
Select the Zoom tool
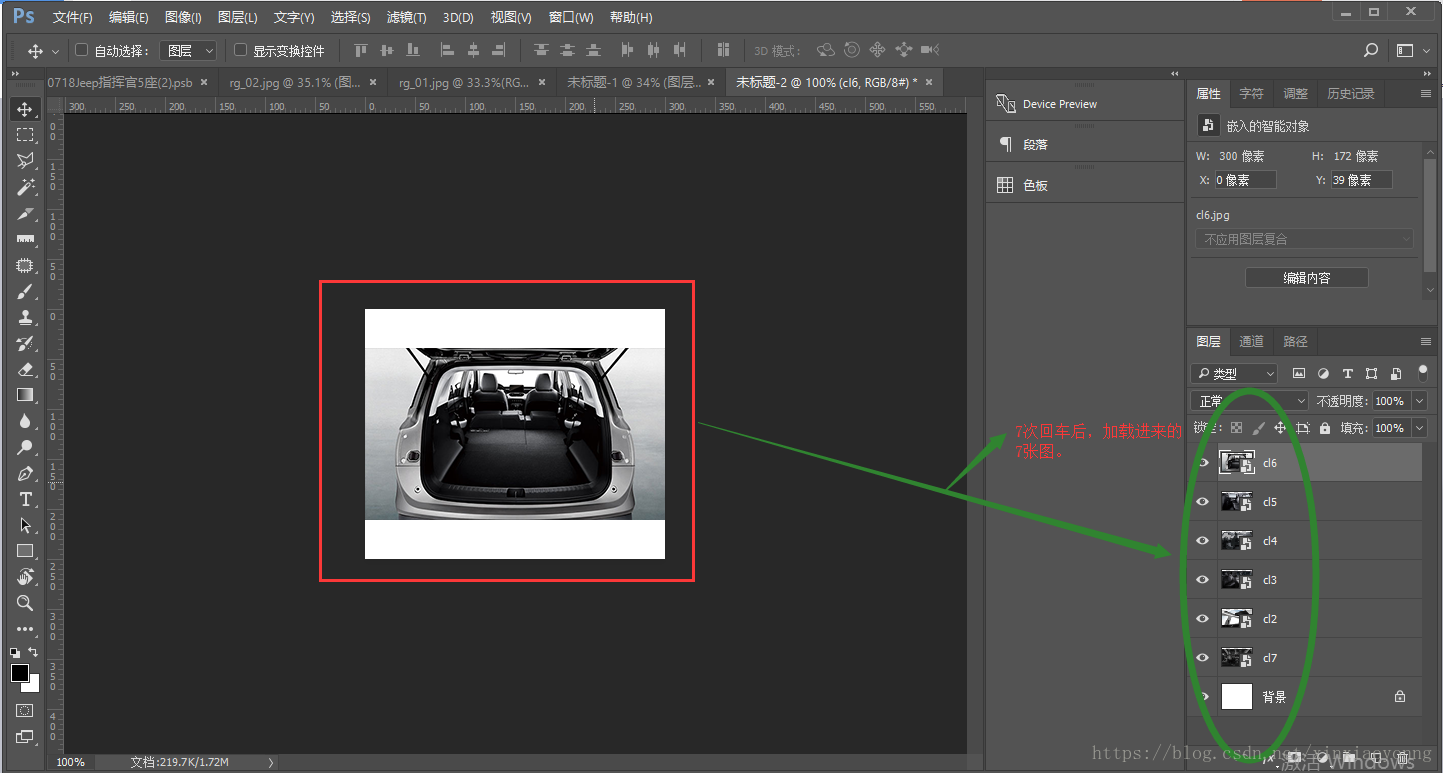[x=25, y=603]
